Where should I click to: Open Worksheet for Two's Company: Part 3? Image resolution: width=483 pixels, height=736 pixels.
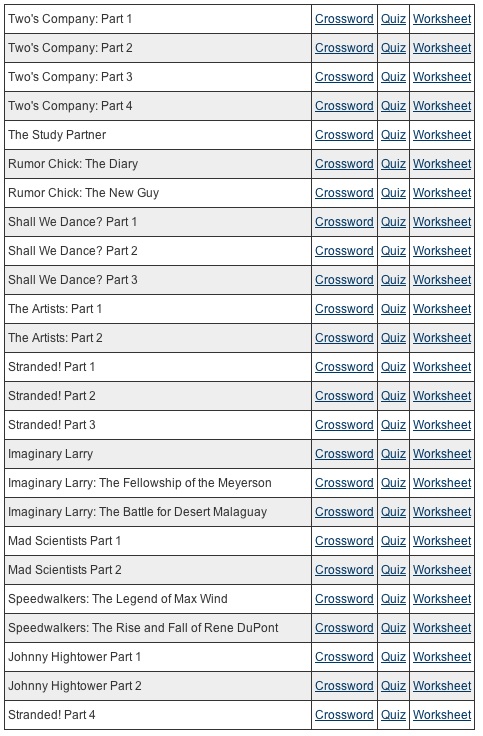coord(442,77)
